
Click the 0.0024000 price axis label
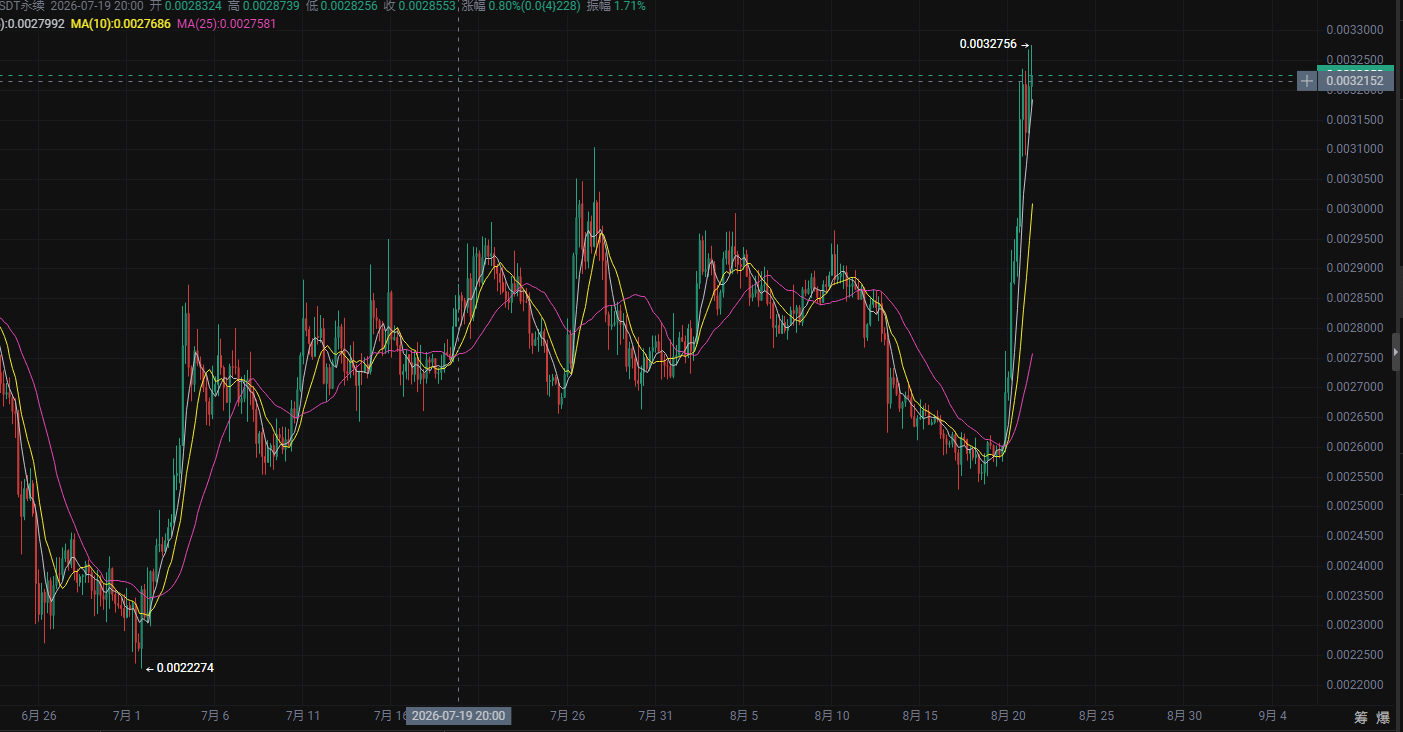1355,566
